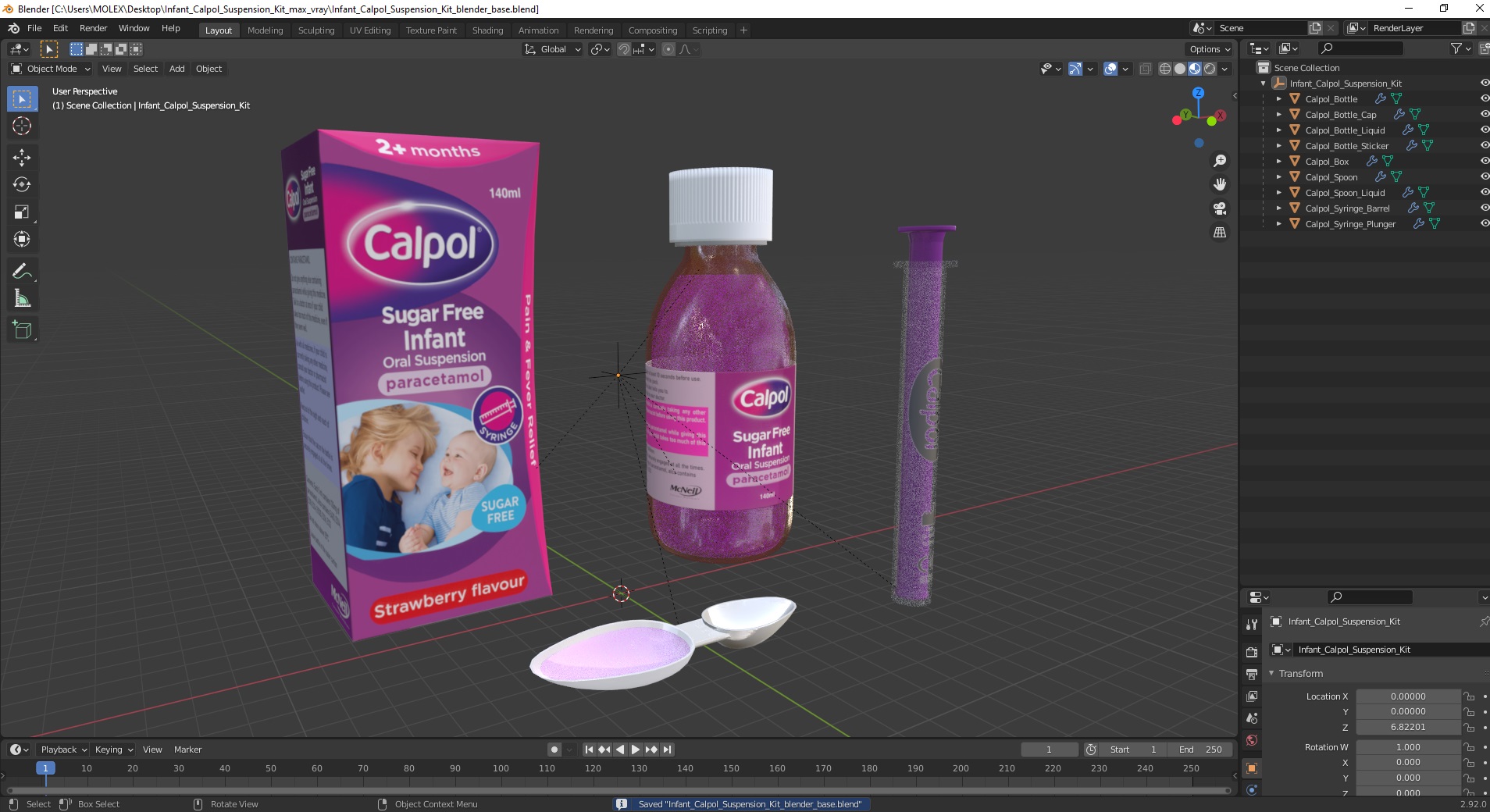Toggle camera view icon

pyautogui.click(x=1219, y=208)
